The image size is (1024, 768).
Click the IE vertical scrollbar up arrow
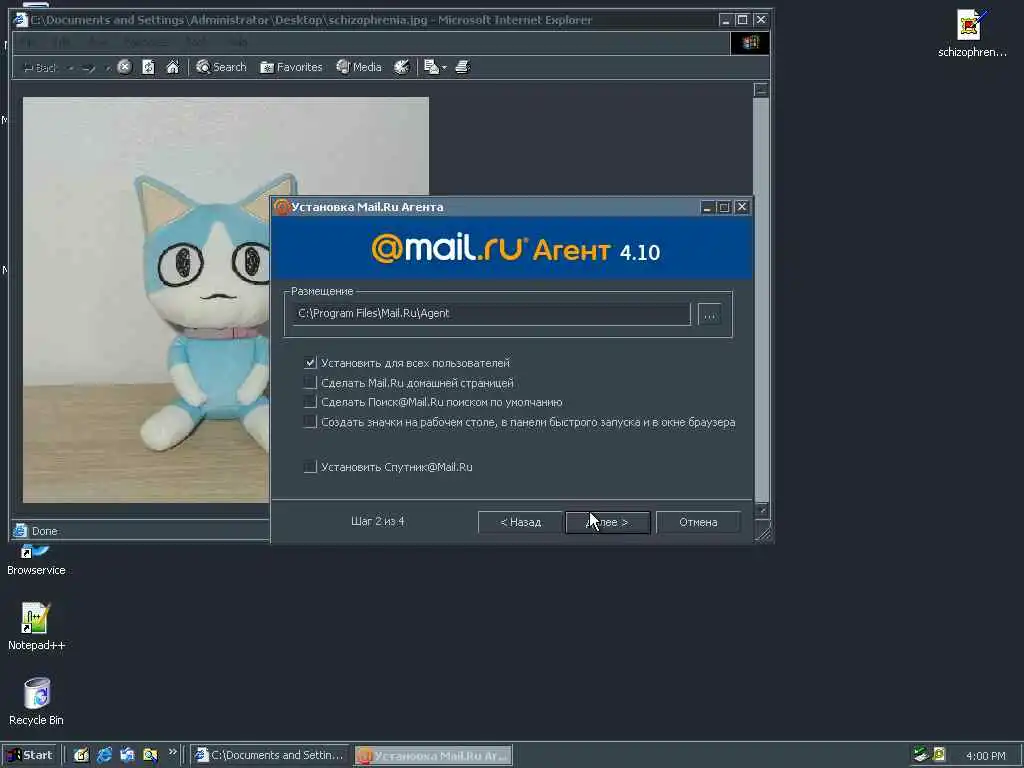(x=761, y=90)
